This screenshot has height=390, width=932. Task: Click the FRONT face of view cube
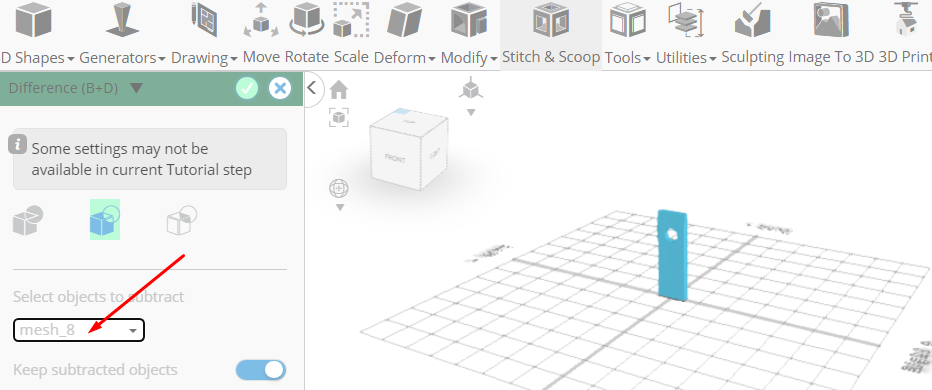[x=395, y=158]
